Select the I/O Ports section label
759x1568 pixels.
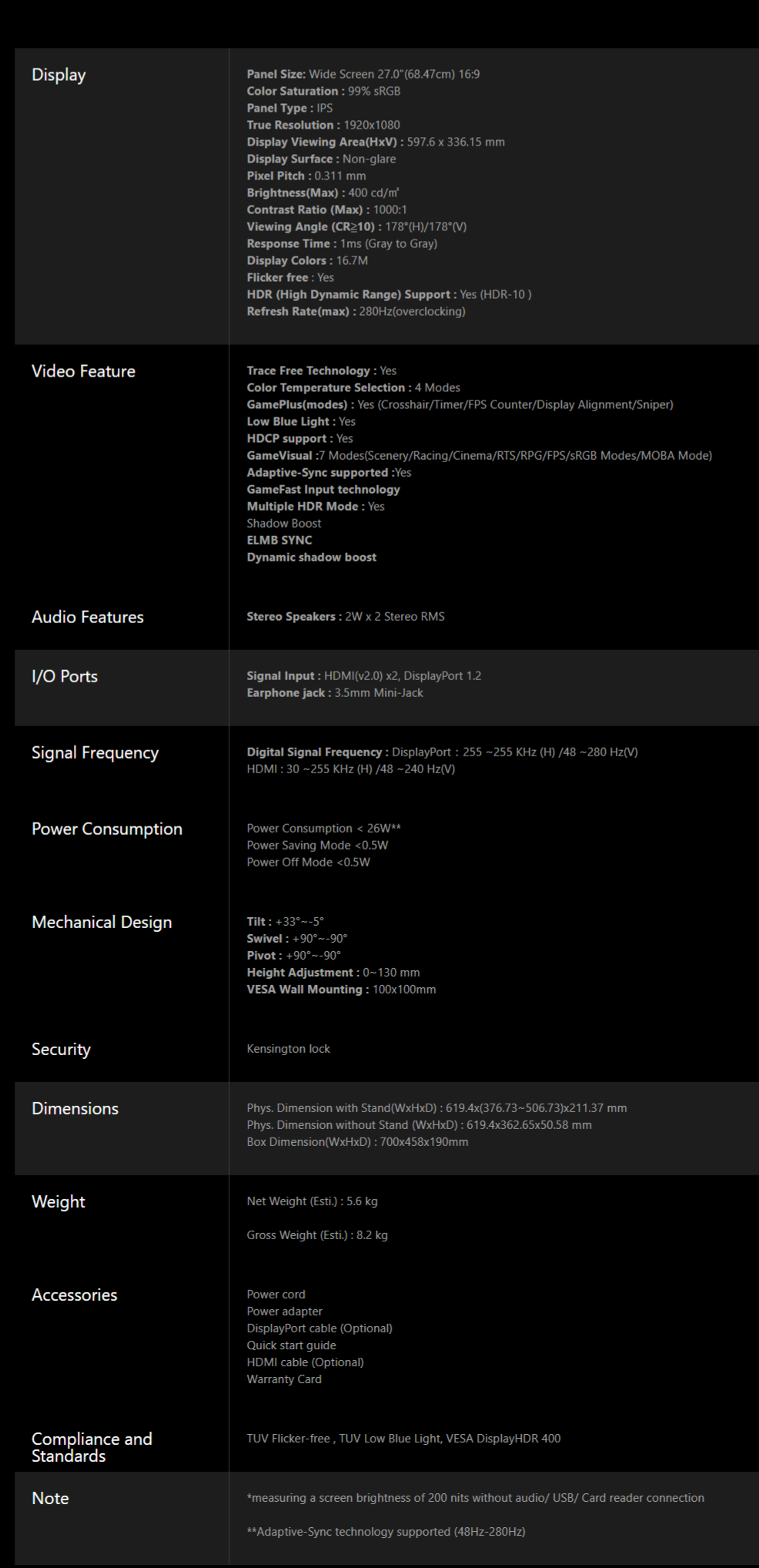point(65,676)
